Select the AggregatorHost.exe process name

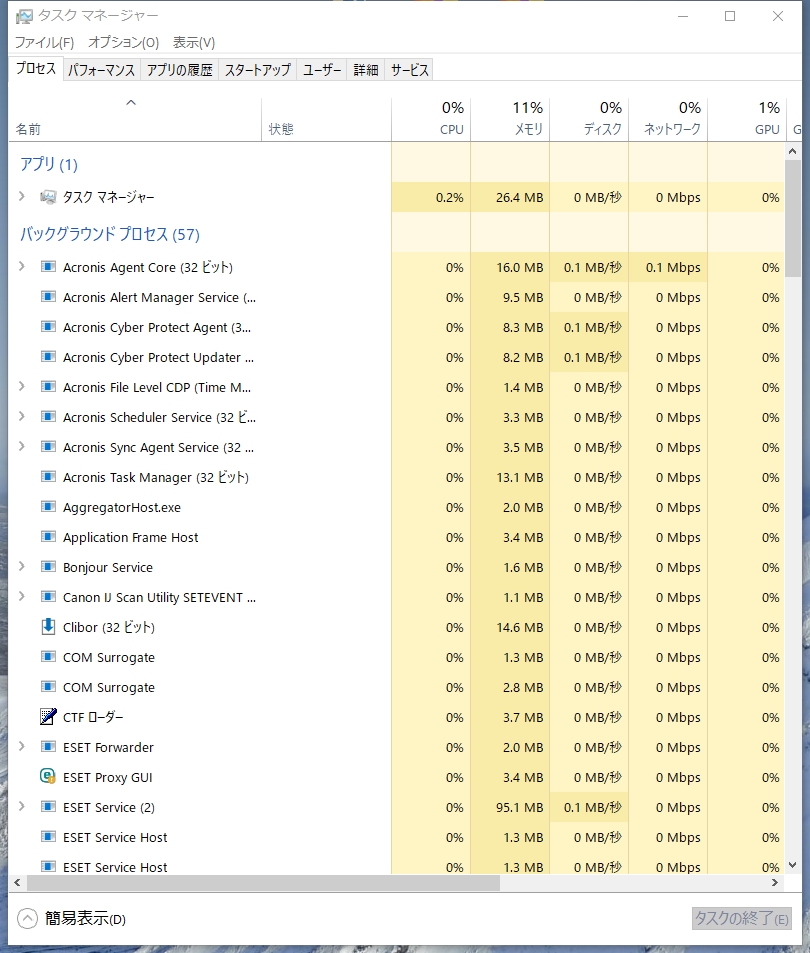[x=122, y=507]
